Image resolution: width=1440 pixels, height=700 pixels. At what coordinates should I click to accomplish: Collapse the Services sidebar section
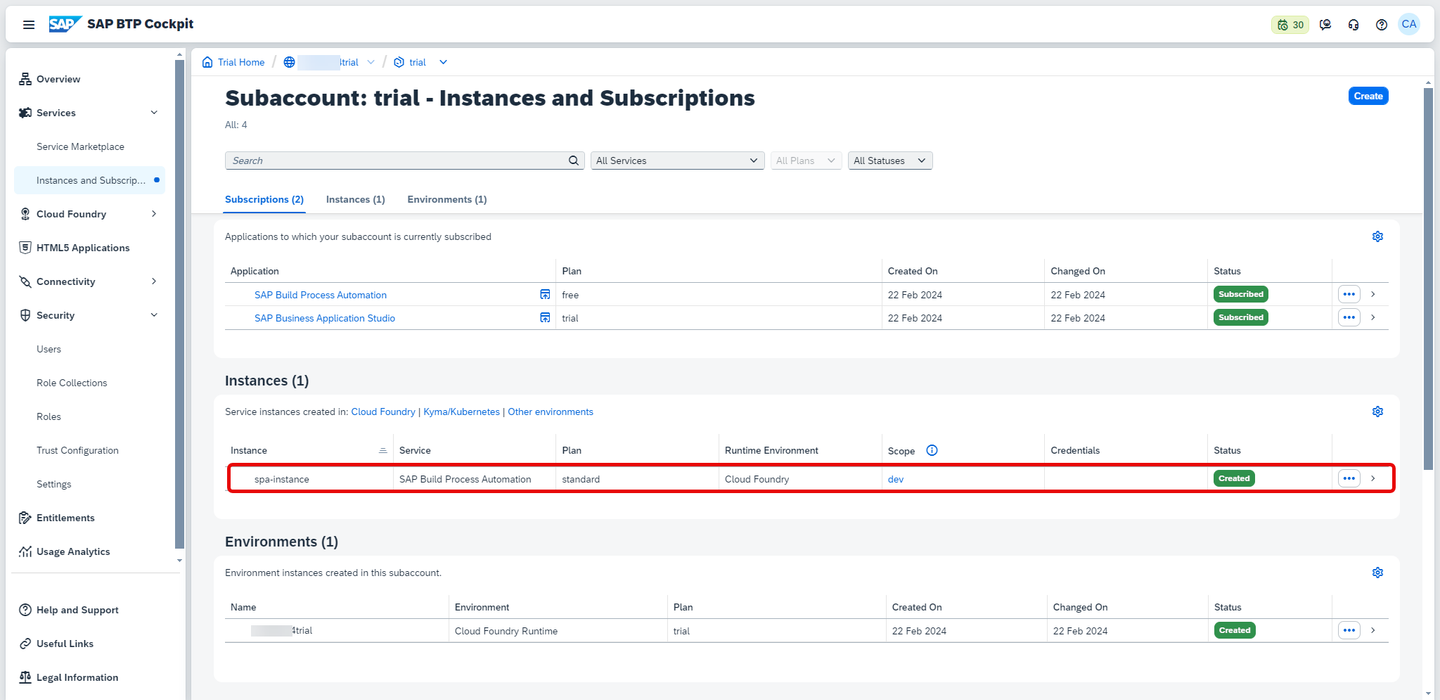pos(154,113)
